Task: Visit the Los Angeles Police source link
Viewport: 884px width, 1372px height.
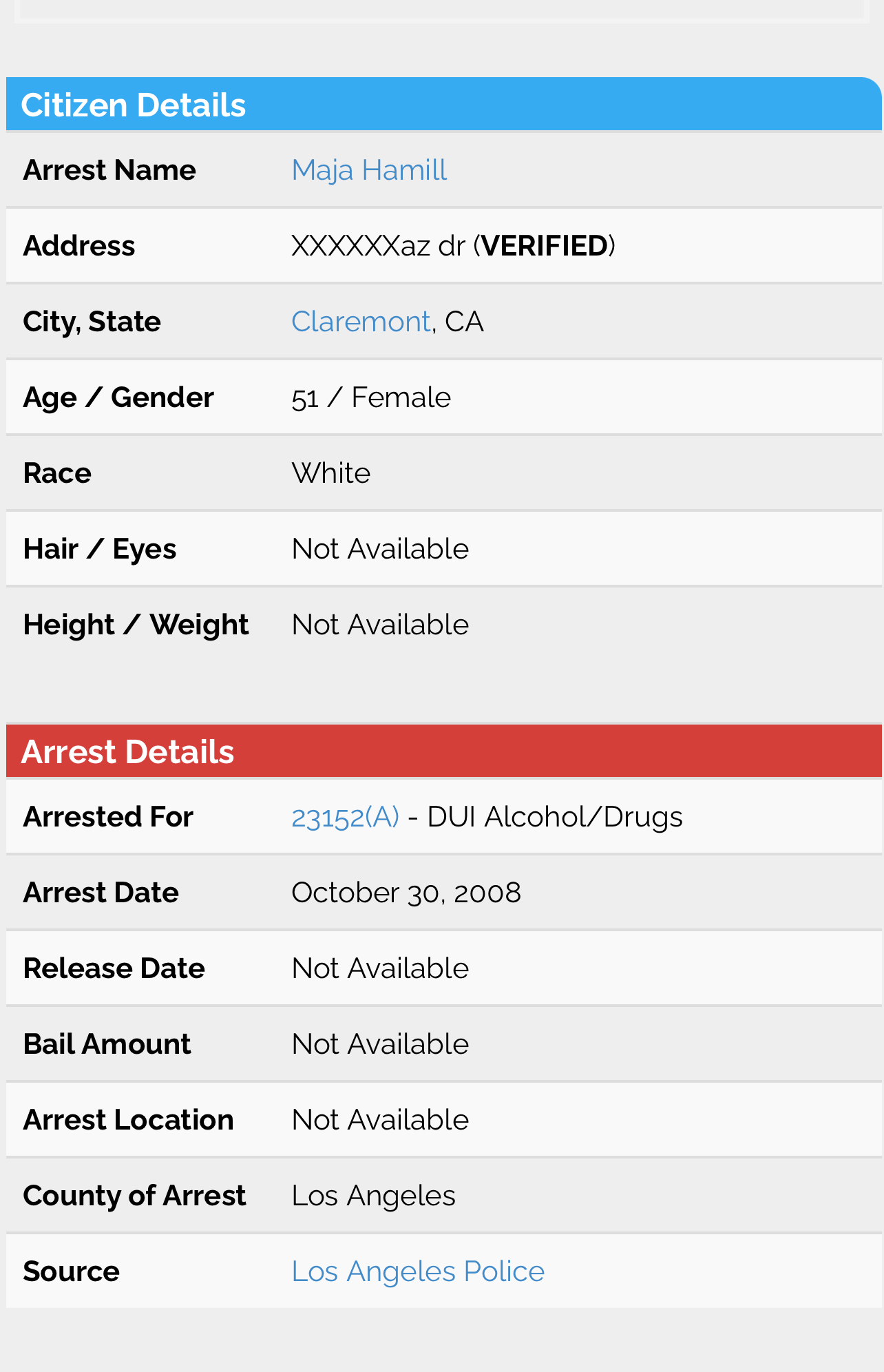Action: click(x=418, y=1271)
